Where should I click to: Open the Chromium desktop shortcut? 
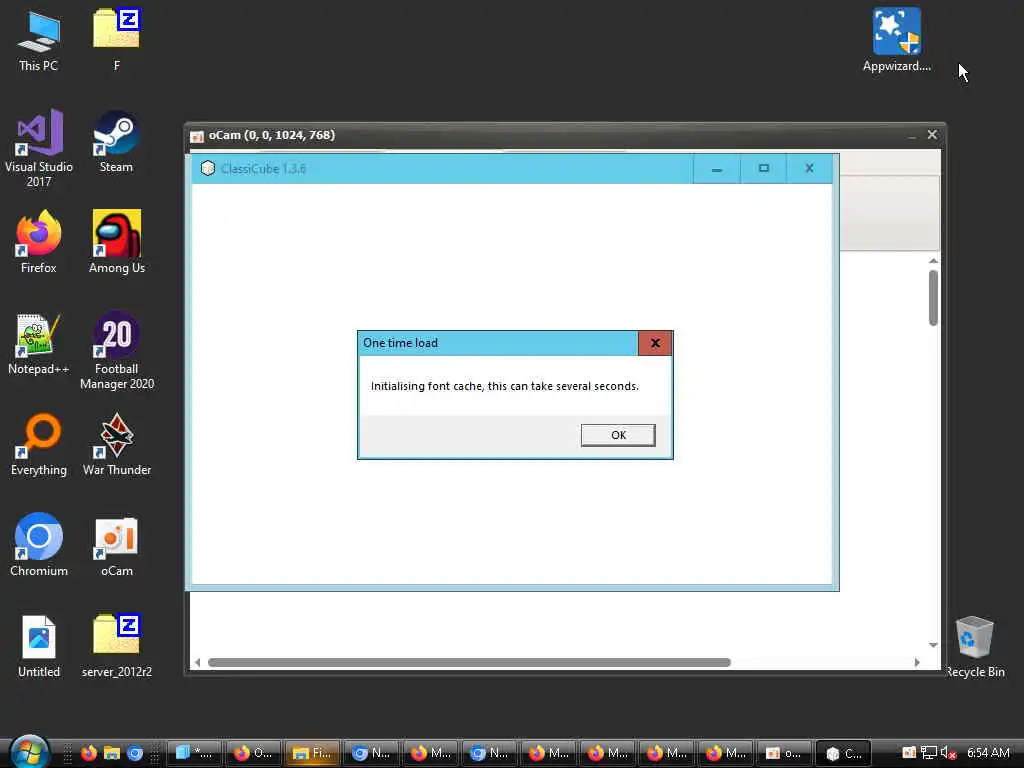pos(39,545)
